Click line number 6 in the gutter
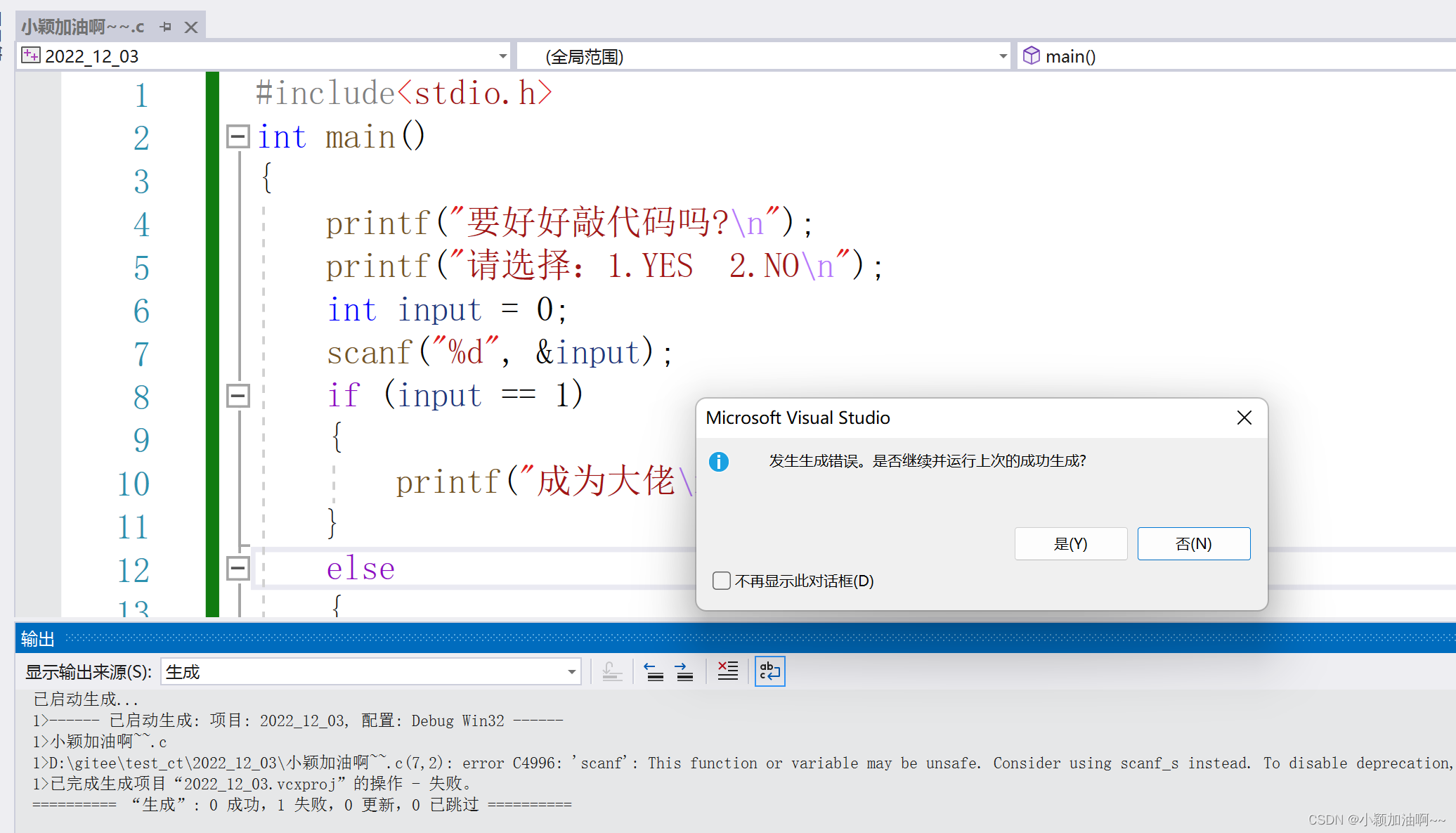The height and width of the screenshot is (833, 1456). pyautogui.click(x=141, y=311)
